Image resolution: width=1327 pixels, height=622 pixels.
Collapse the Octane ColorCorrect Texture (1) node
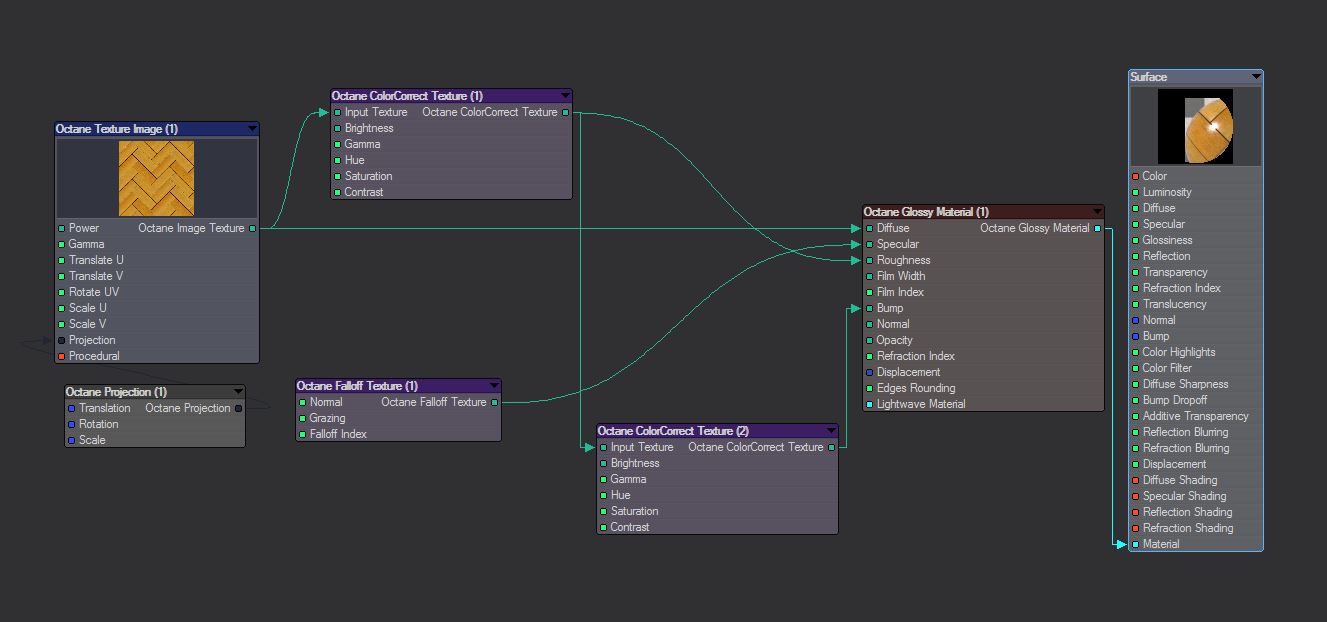[565, 96]
